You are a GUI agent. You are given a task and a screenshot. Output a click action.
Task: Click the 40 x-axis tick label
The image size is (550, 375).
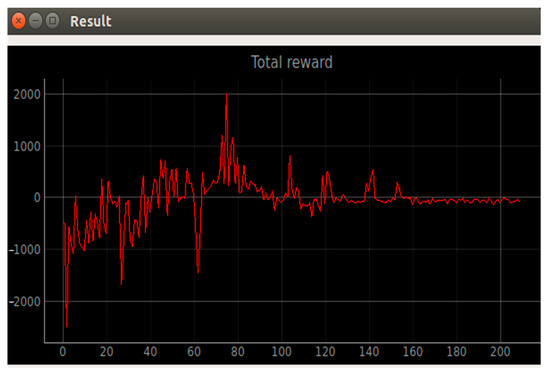point(150,351)
